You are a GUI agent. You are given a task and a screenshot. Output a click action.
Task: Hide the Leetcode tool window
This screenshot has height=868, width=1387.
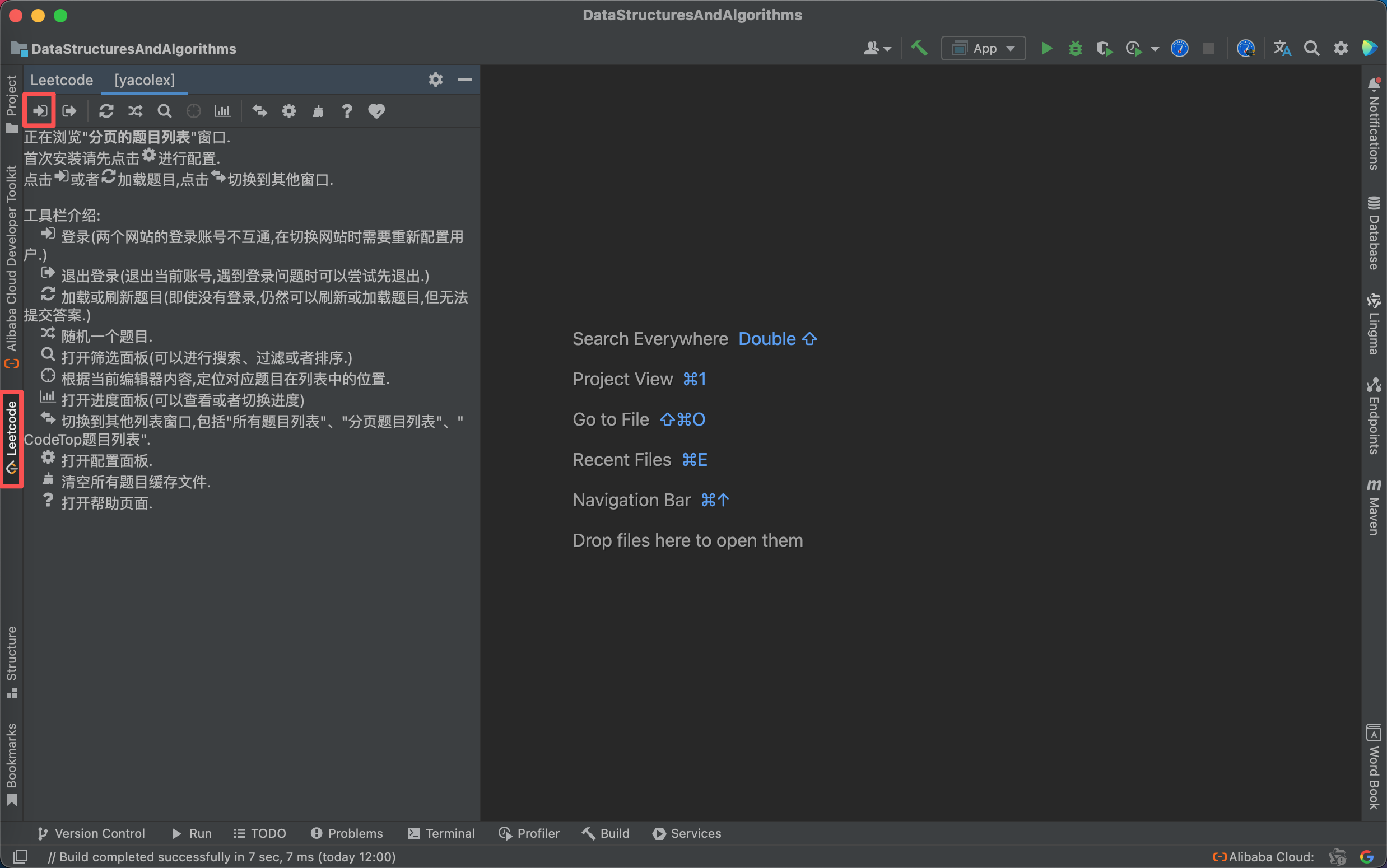point(465,79)
